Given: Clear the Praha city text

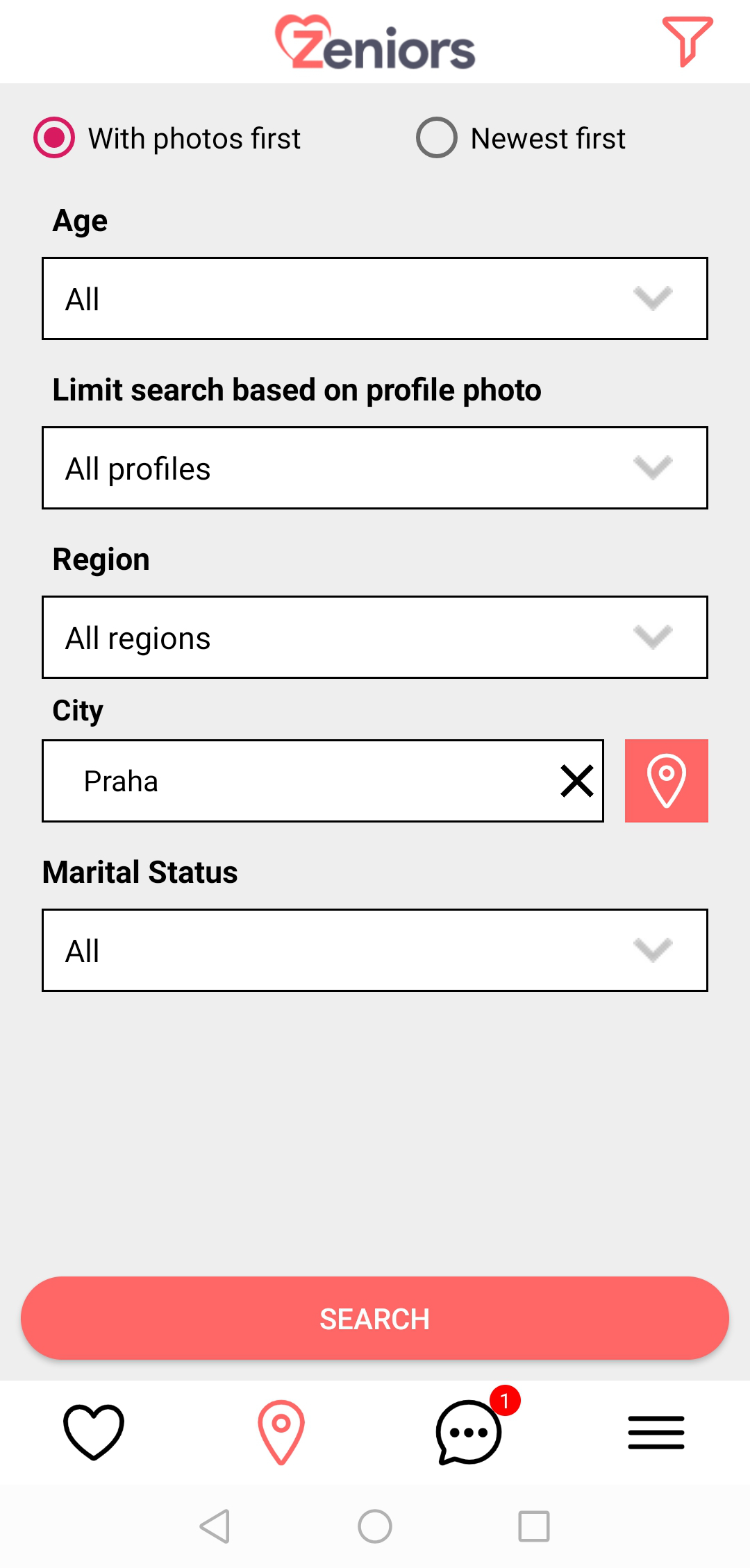Looking at the screenshot, I should pos(576,781).
